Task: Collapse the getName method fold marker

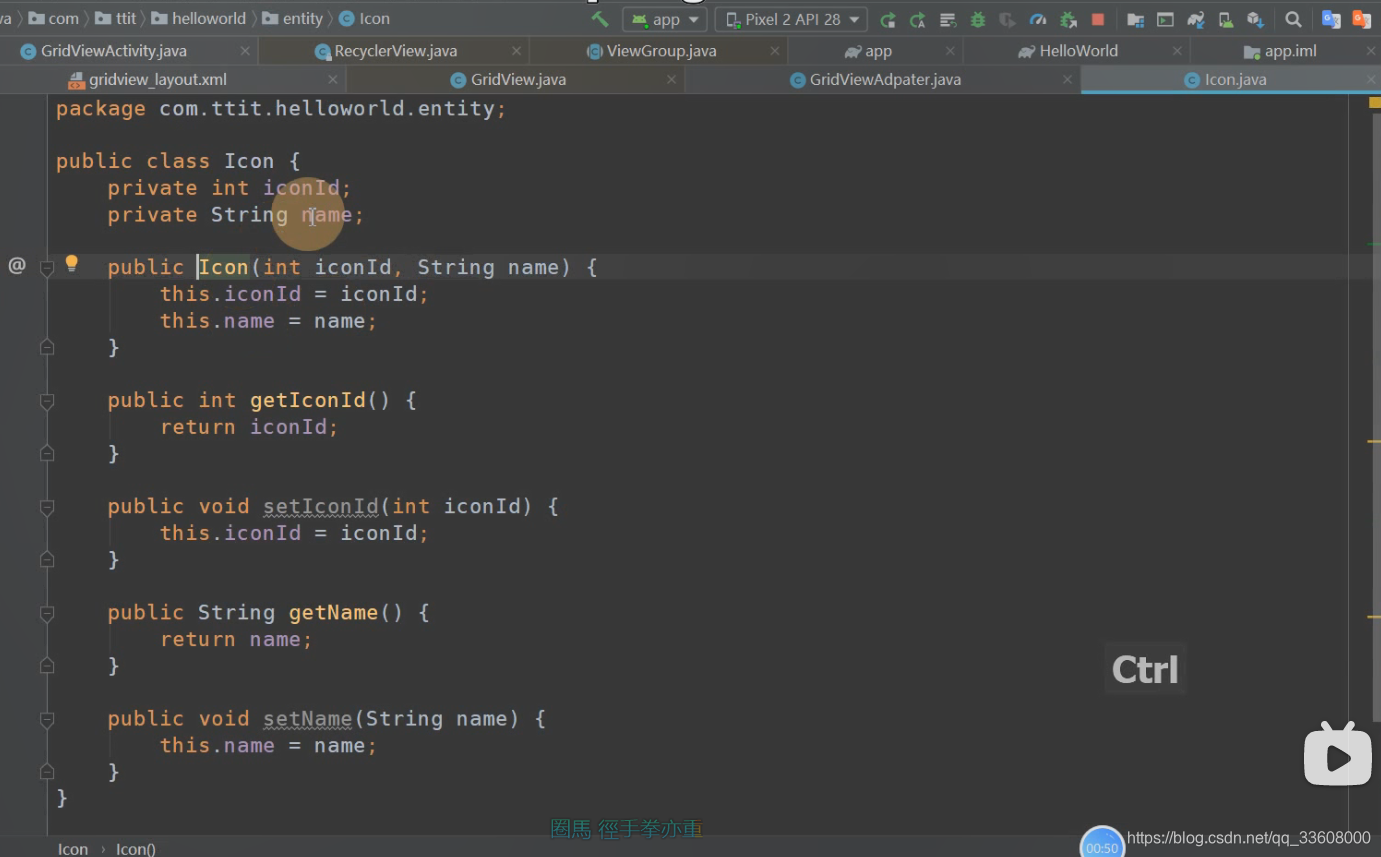Action: click(x=47, y=613)
